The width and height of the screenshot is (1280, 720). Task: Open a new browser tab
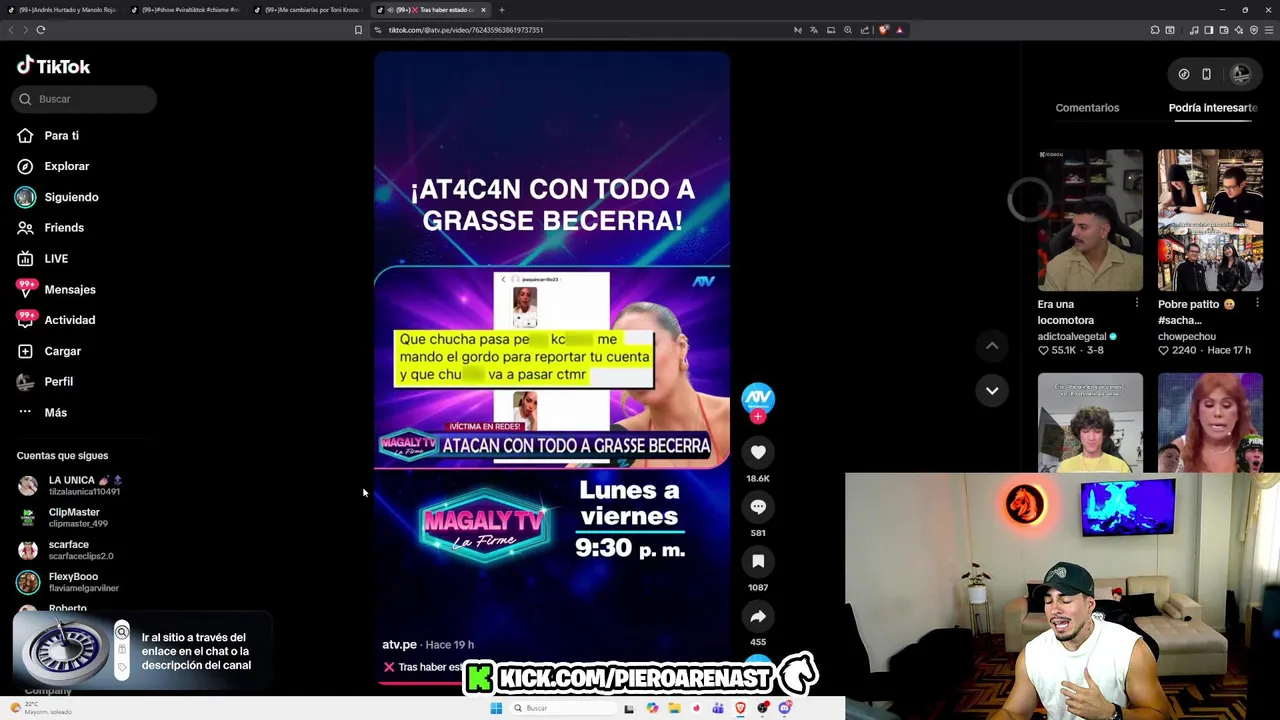pyautogui.click(x=501, y=10)
